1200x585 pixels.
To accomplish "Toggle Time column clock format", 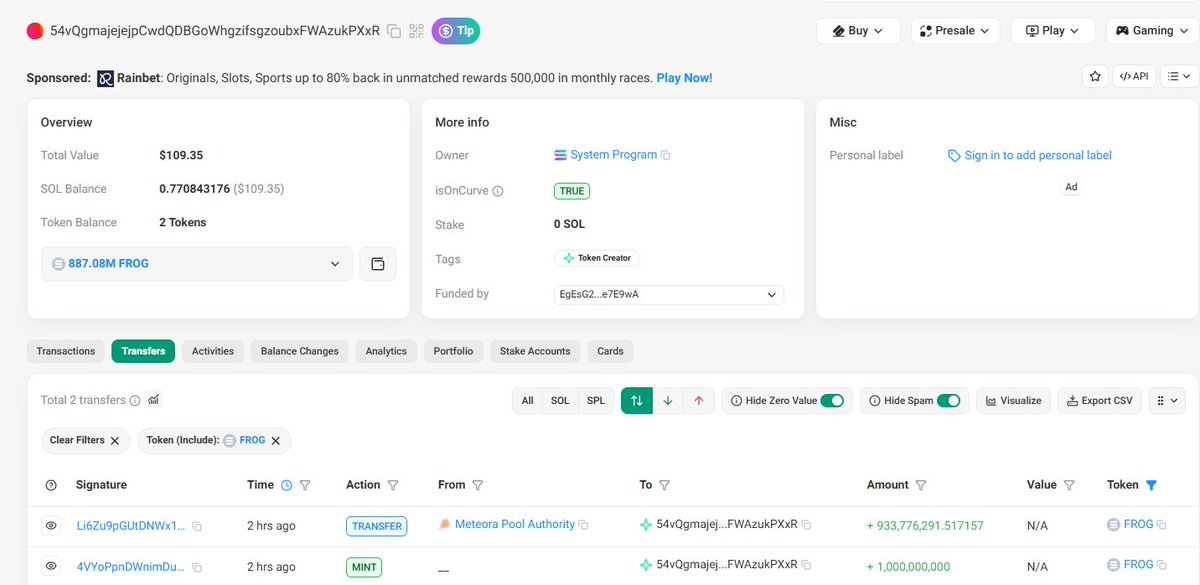I will (287, 485).
